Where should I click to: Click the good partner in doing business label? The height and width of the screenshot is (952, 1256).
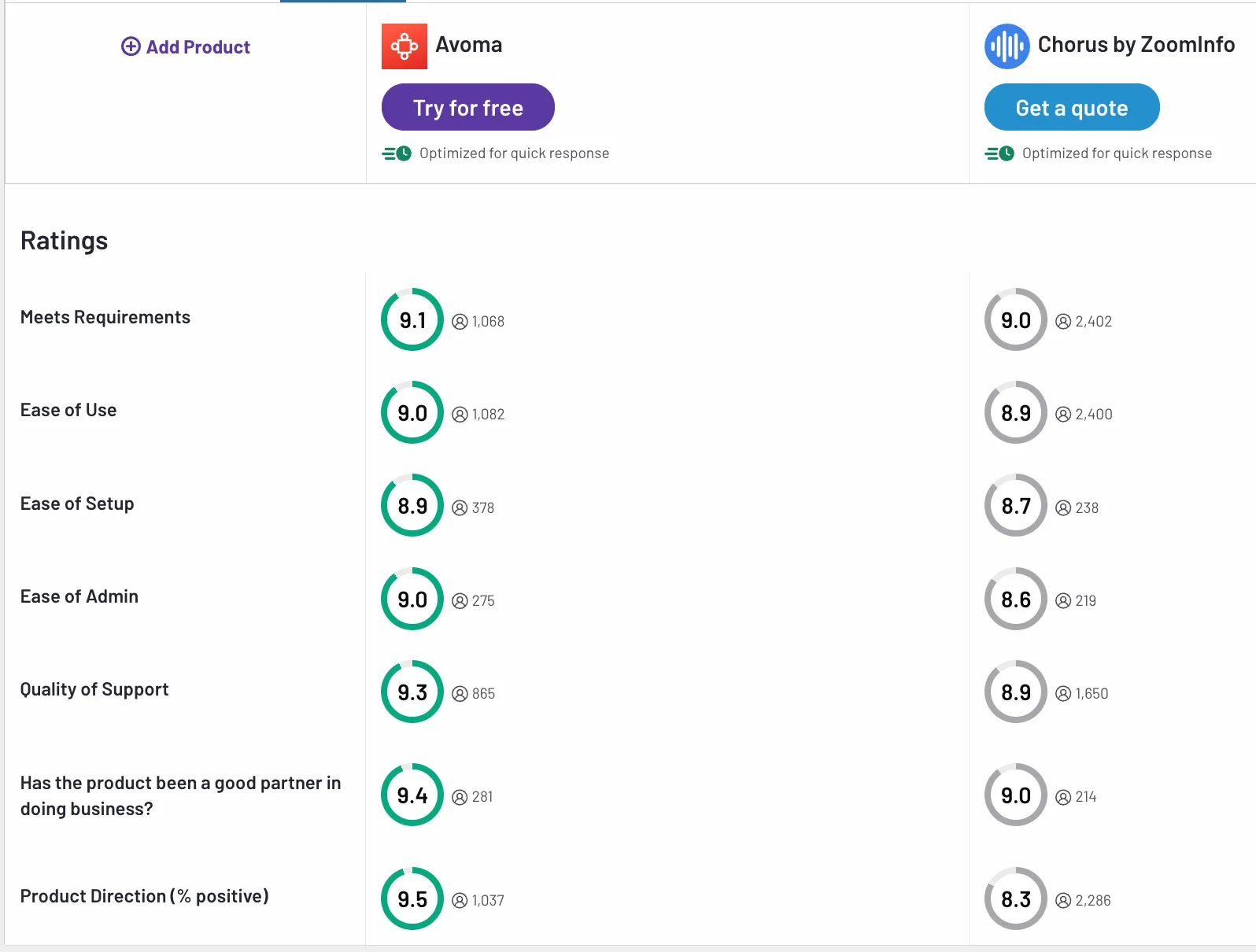[x=181, y=795]
